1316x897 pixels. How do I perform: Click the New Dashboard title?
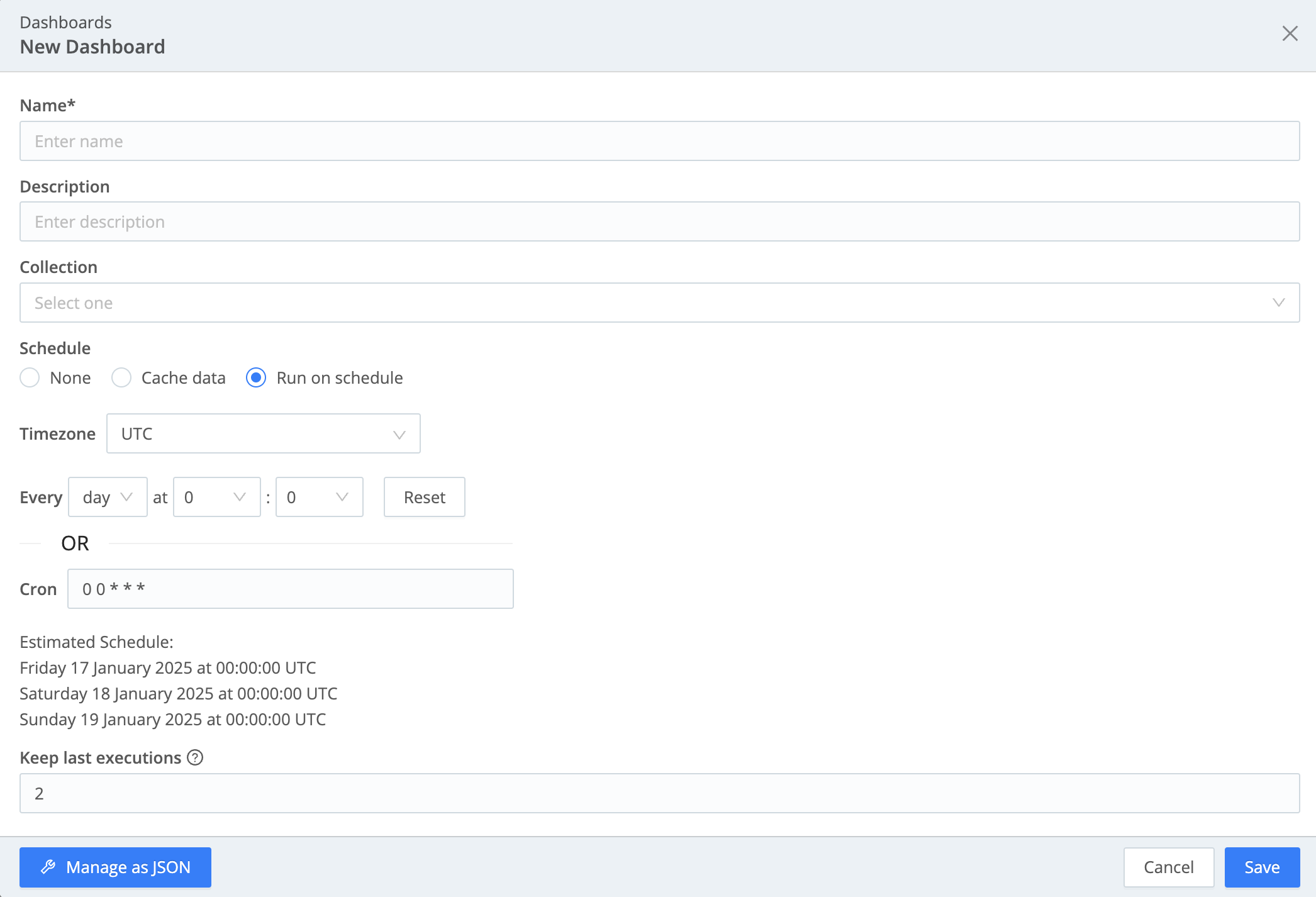tap(92, 47)
